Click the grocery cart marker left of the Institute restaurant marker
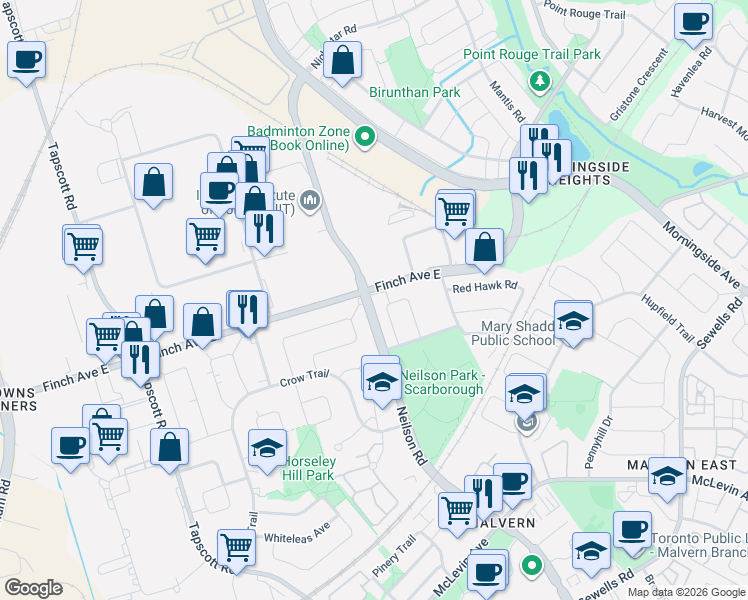This screenshot has height=600, width=748. pyautogui.click(x=206, y=238)
